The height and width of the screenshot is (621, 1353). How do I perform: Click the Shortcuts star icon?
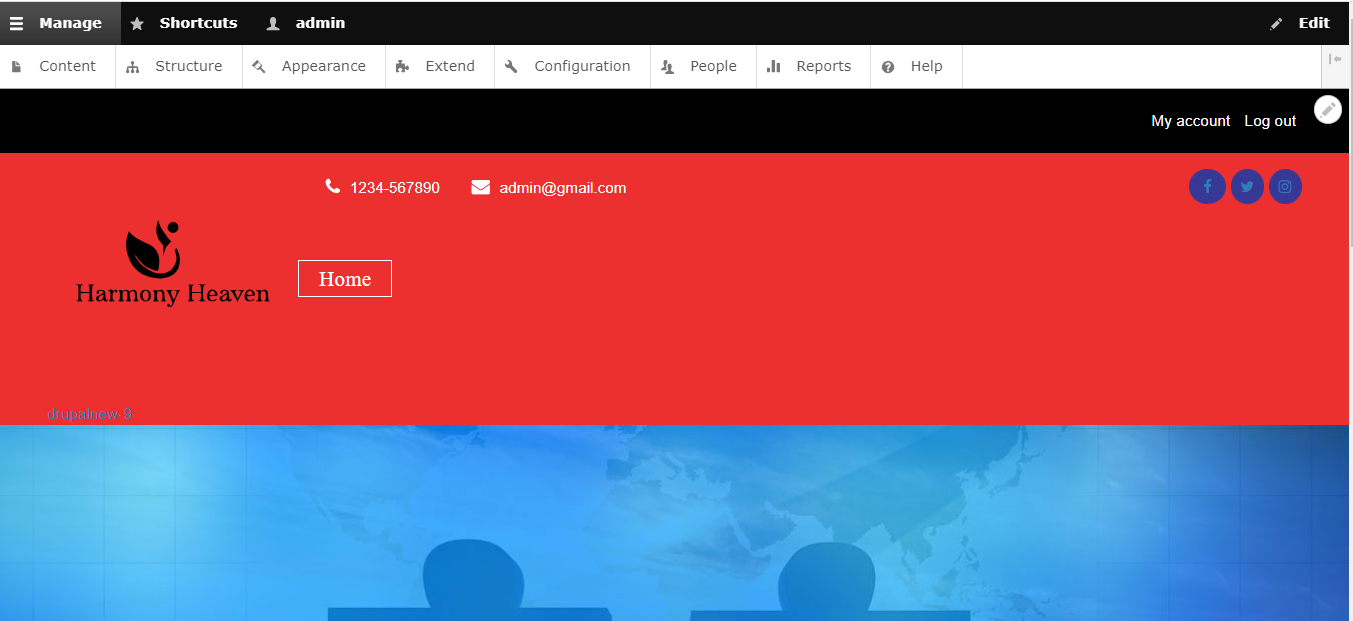tap(137, 22)
